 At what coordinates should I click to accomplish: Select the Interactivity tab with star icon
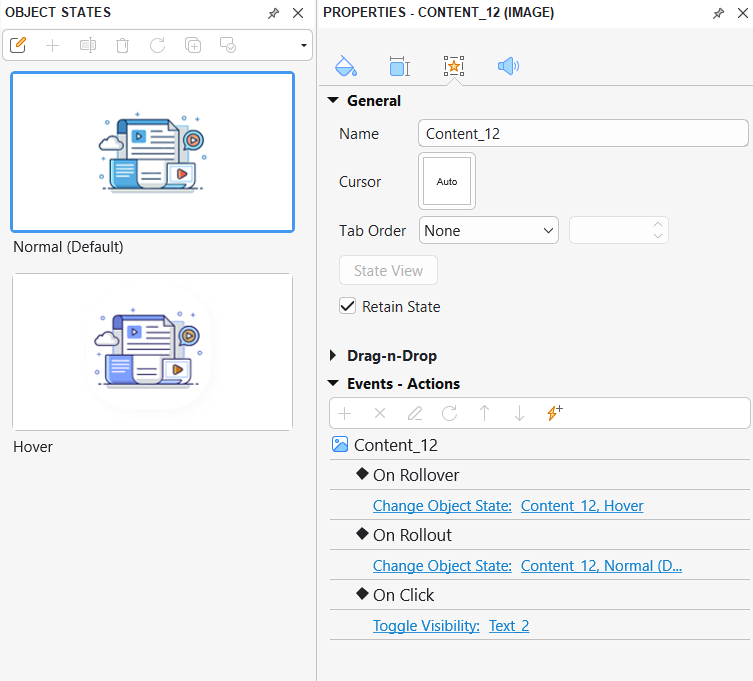pos(453,67)
